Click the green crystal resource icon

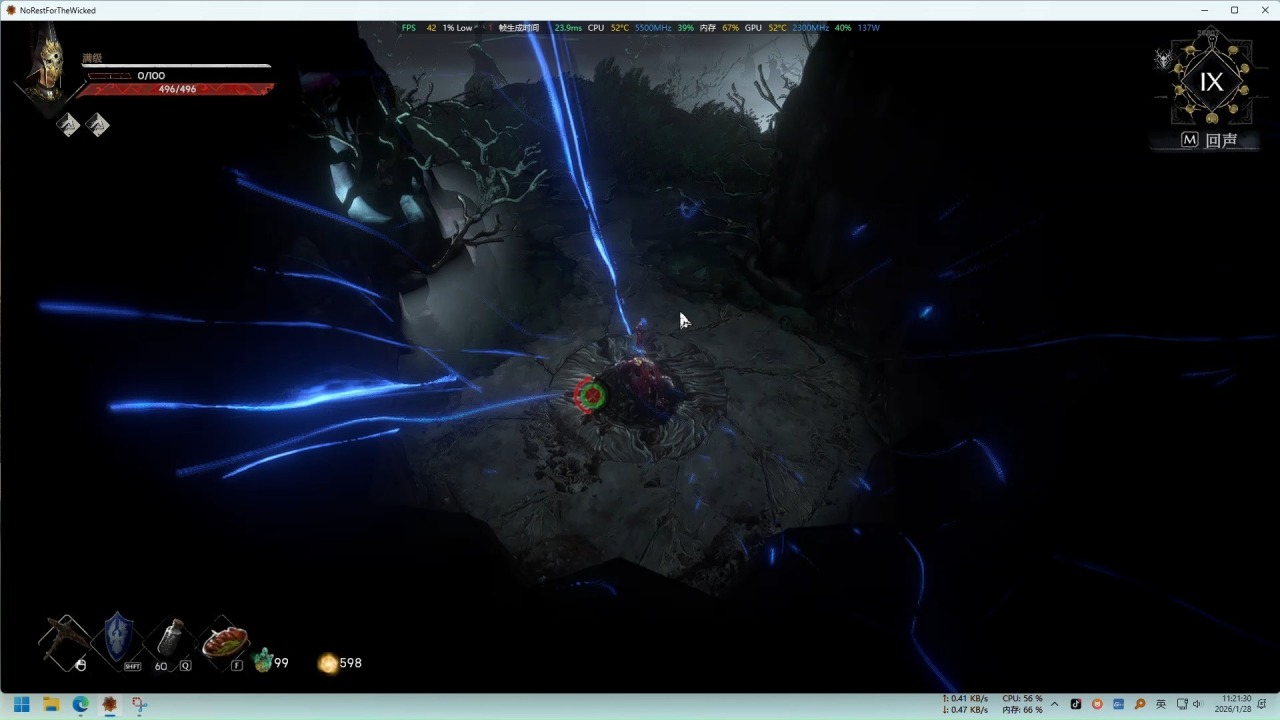[263, 660]
